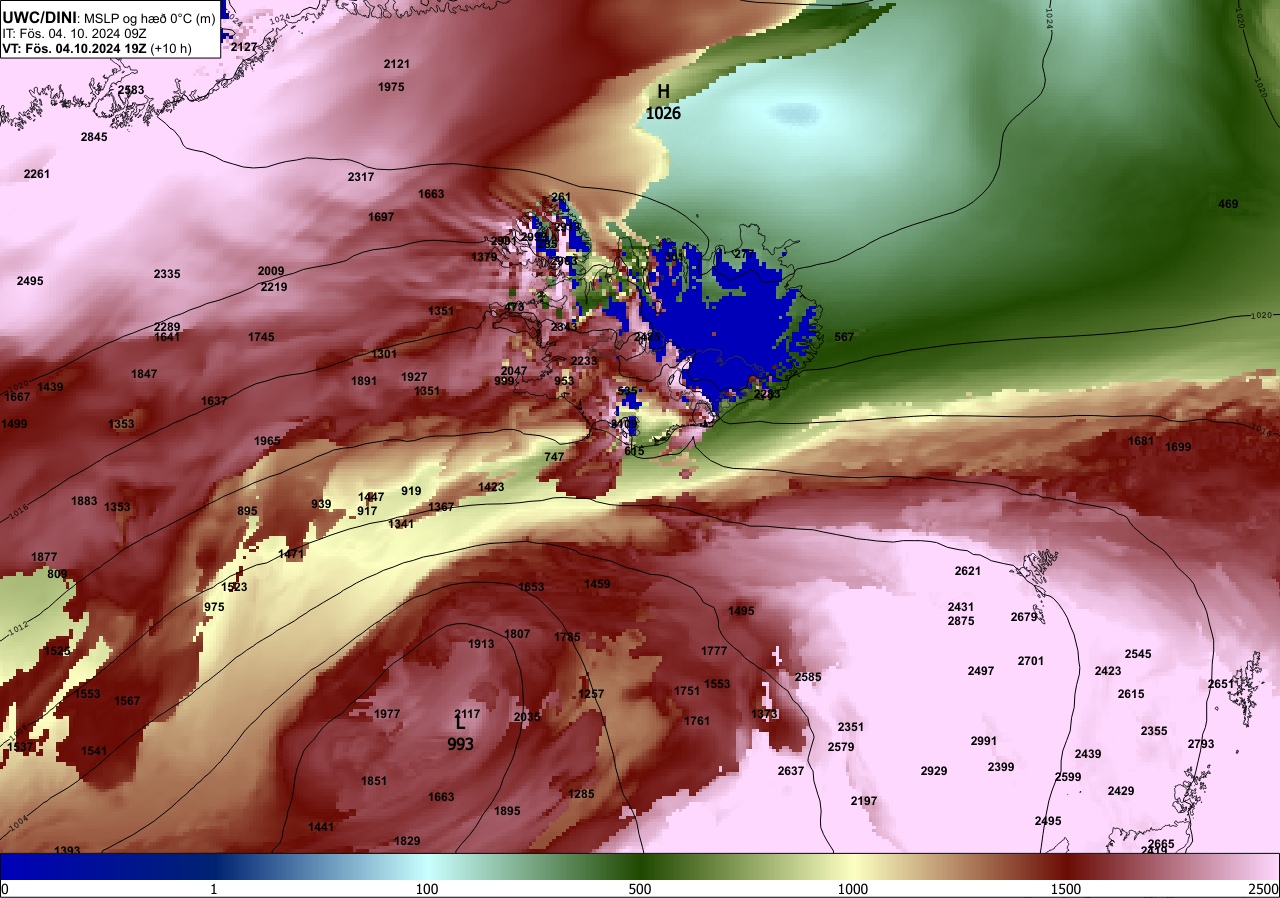Click the map value 1697
This screenshot has height=898, width=1280.
(381, 217)
